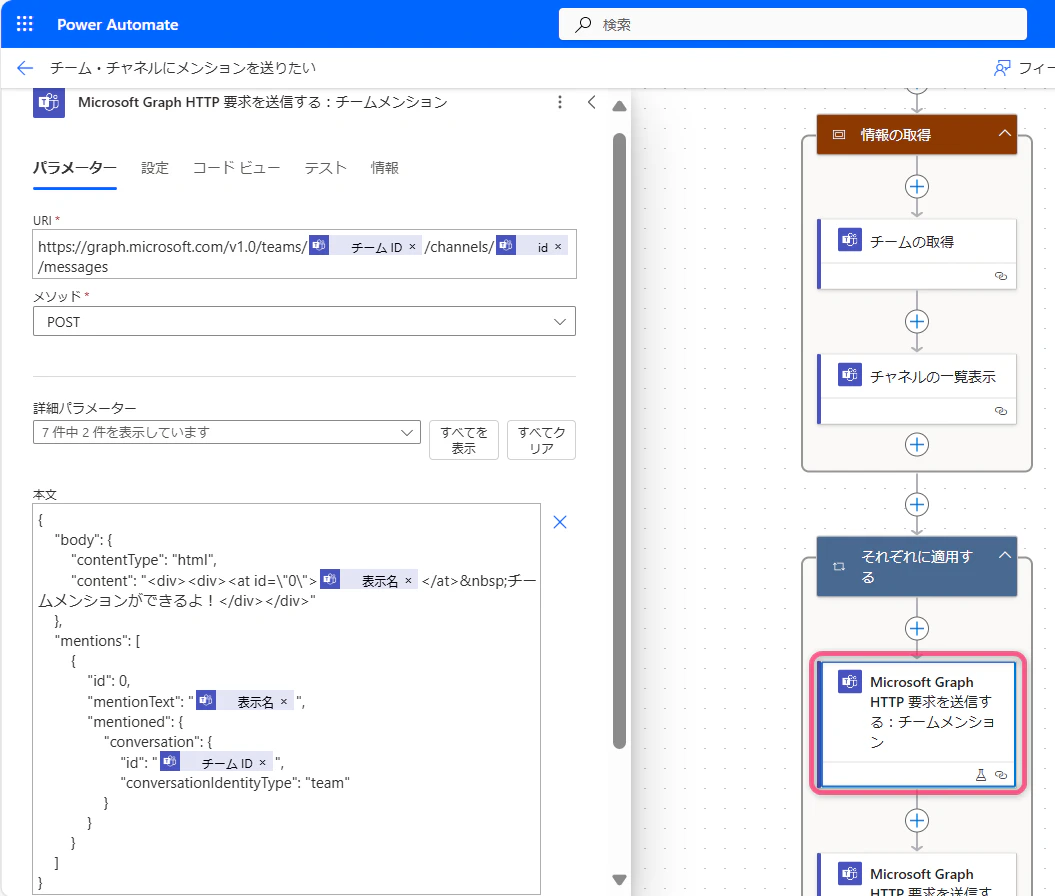
Task: Click the loop icon on それぞれに適用する
Action: tap(839, 566)
